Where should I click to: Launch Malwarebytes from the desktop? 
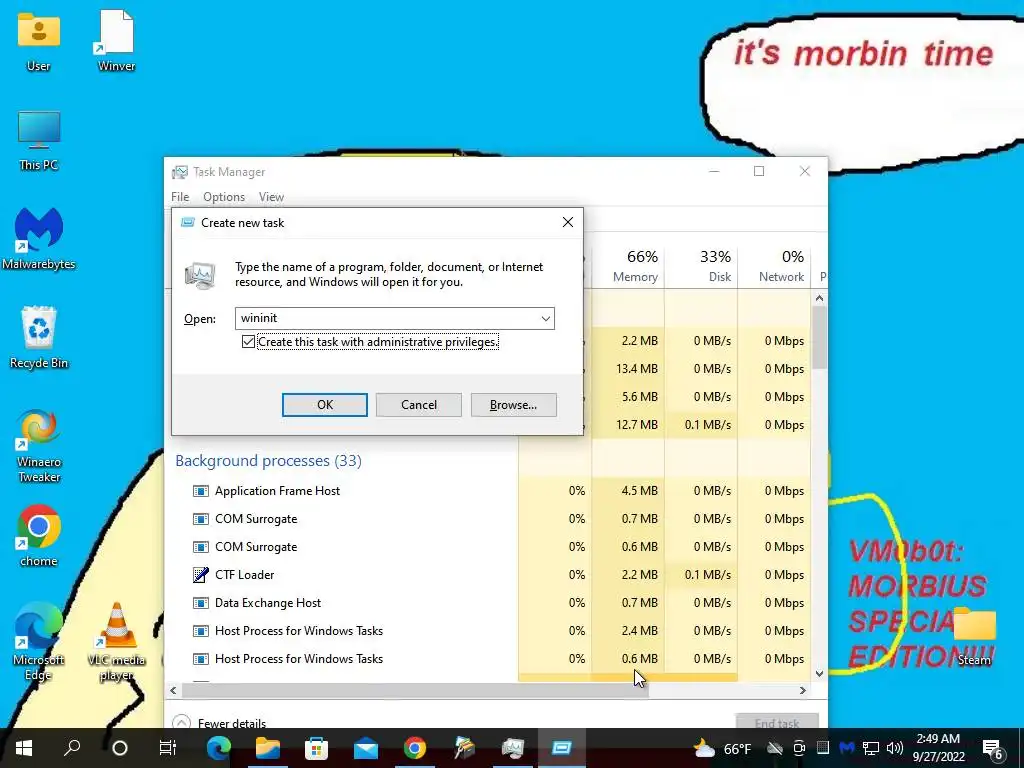tap(39, 238)
